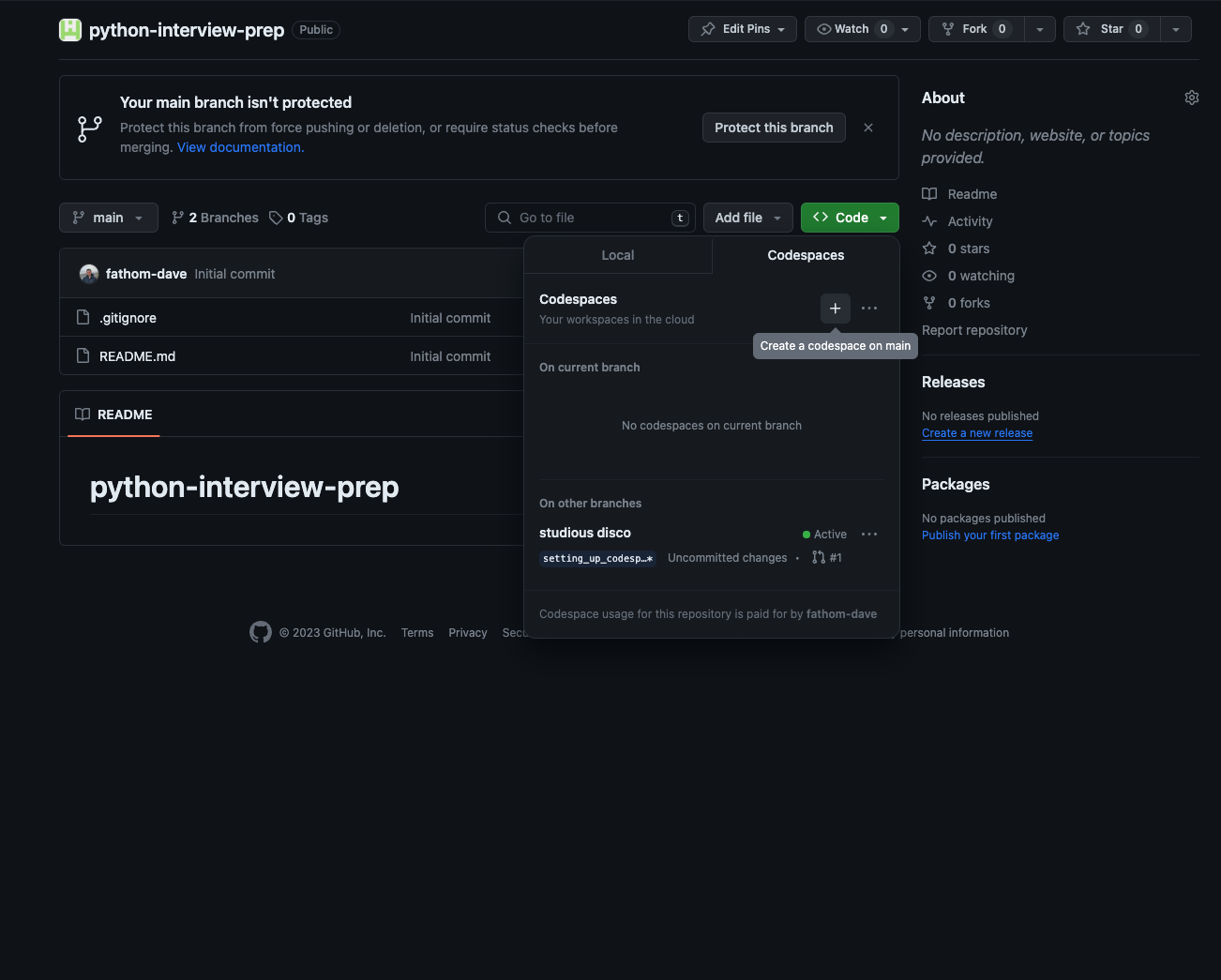Switch to the Local tab
The image size is (1221, 980).
618,255
